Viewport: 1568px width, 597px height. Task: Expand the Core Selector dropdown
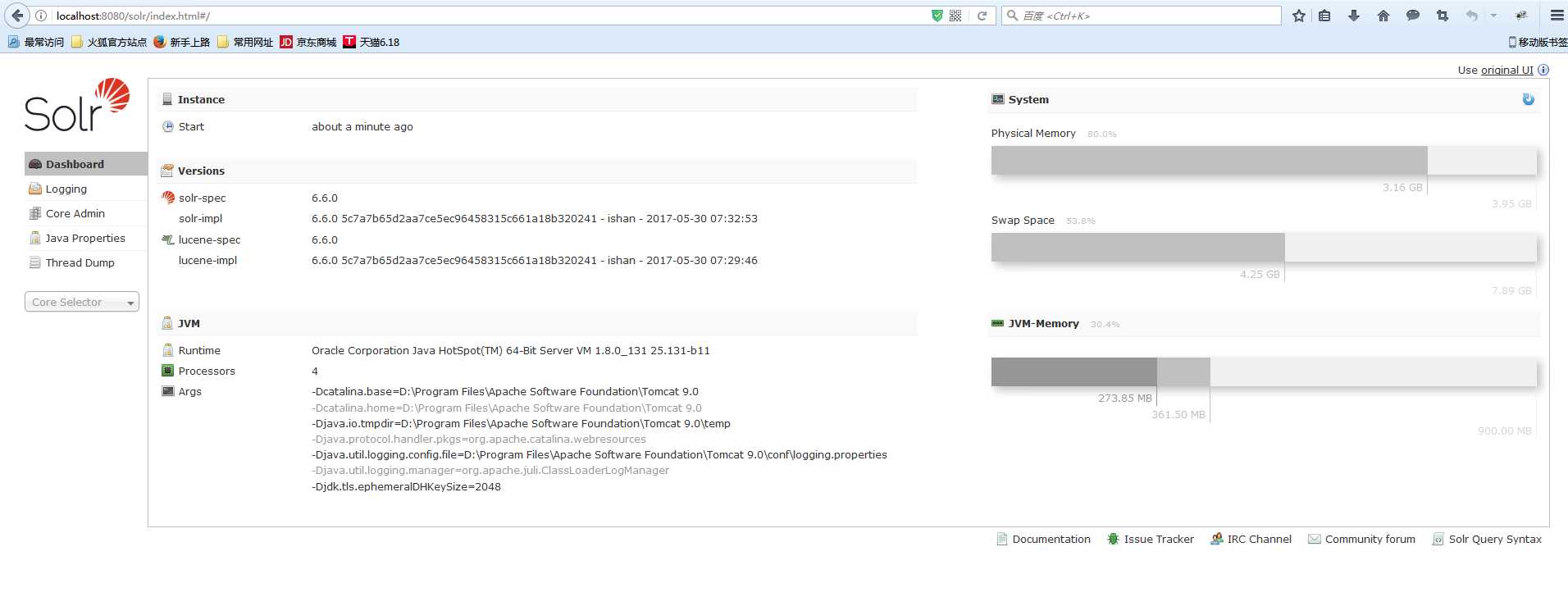(x=82, y=302)
